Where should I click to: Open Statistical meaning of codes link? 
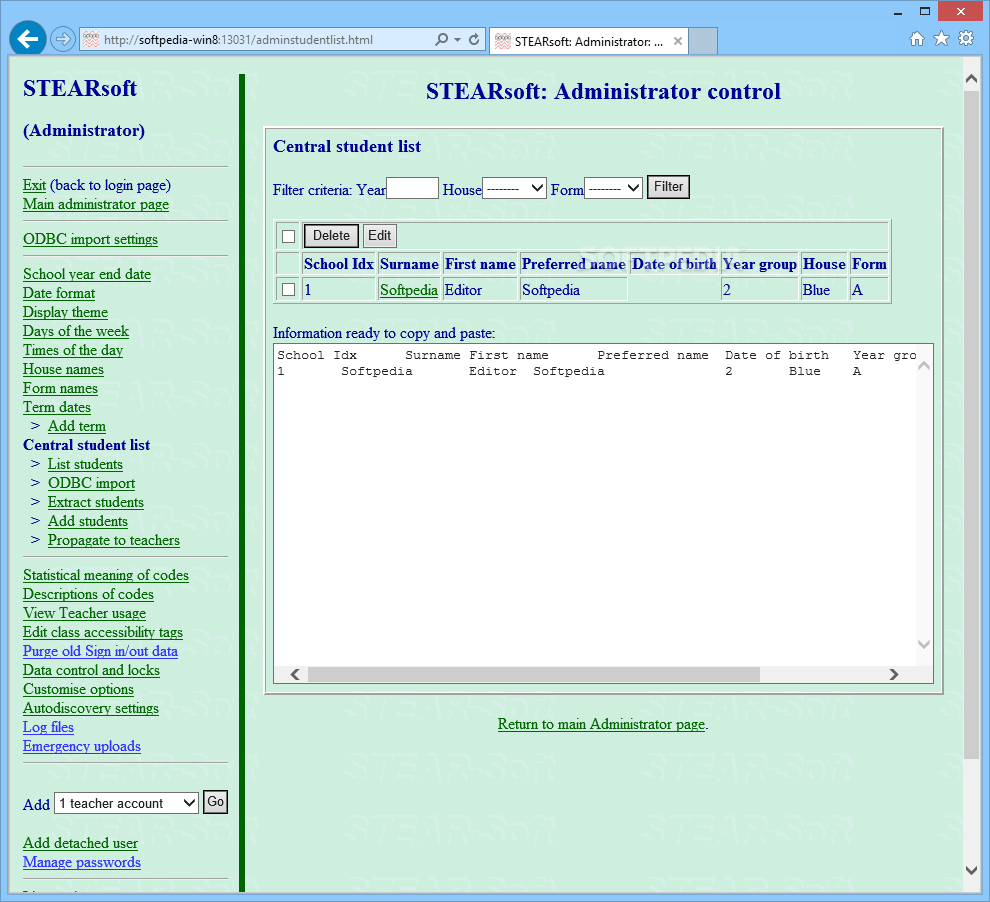point(106,575)
